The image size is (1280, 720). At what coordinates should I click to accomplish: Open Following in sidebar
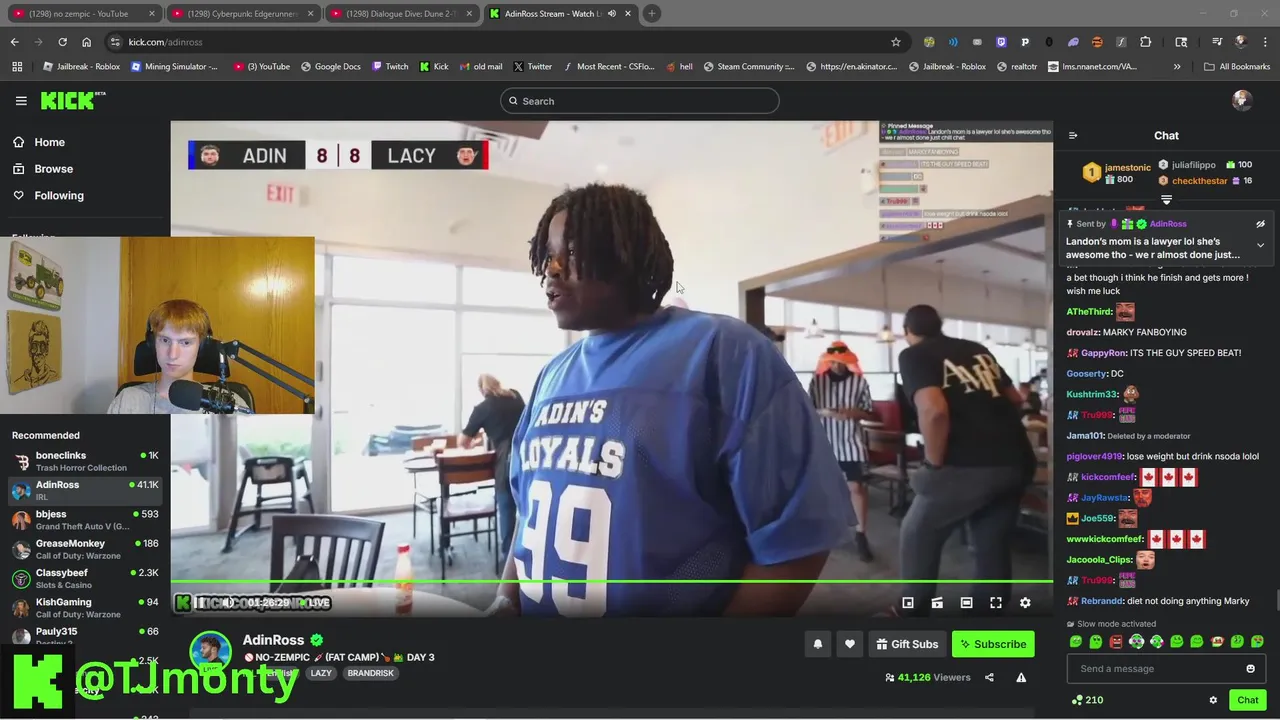click(x=59, y=196)
